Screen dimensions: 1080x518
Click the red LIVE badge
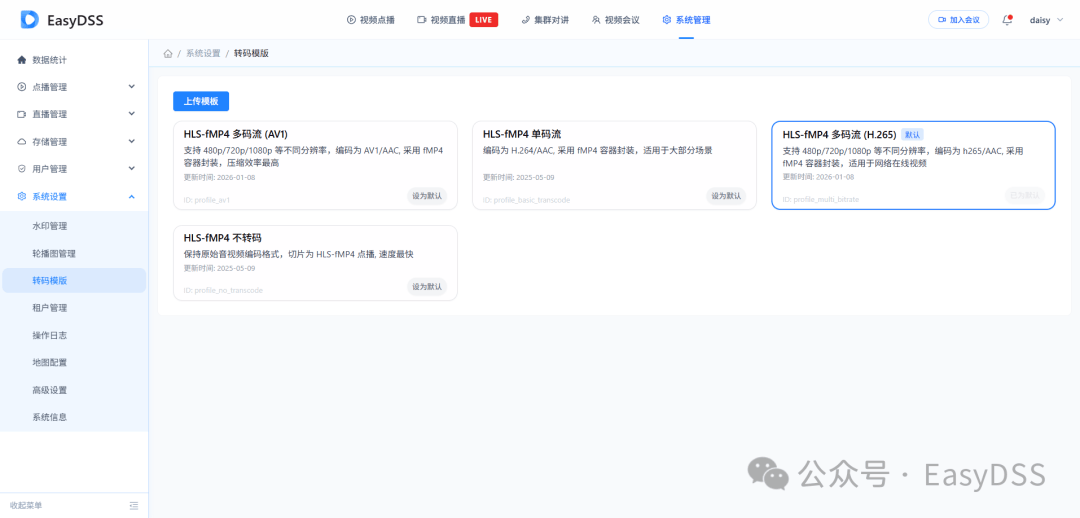(x=484, y=20)
